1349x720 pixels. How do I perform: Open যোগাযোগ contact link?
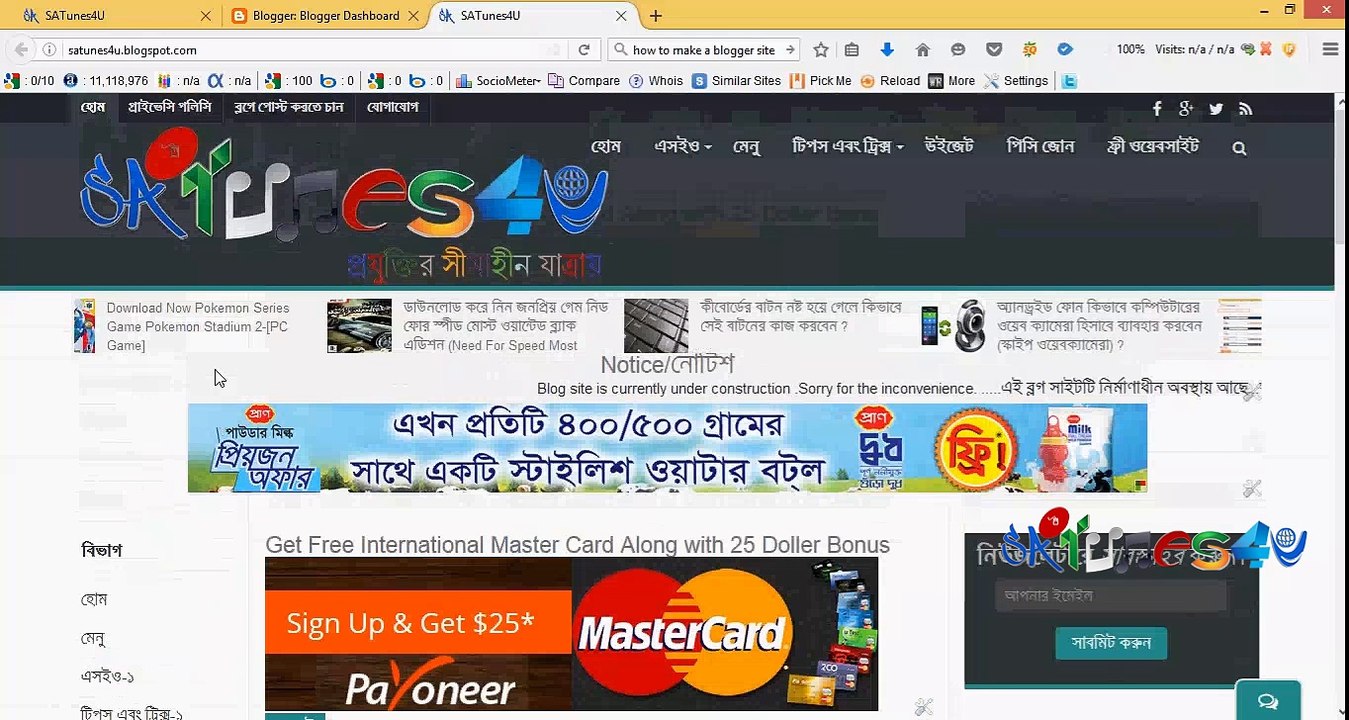392,107
